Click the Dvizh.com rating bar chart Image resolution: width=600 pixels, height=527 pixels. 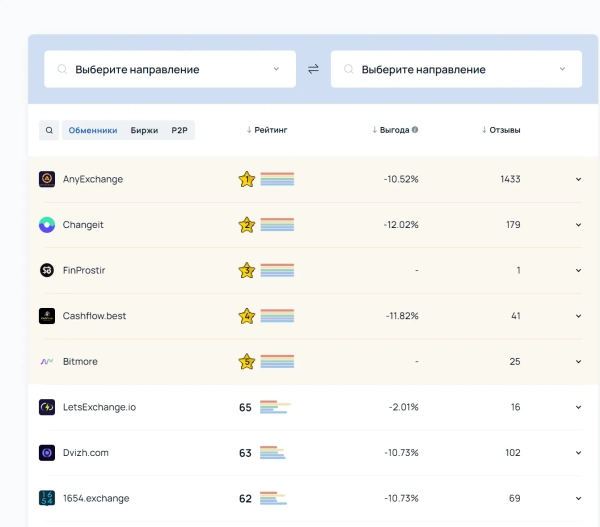click(x=273, y=452)
